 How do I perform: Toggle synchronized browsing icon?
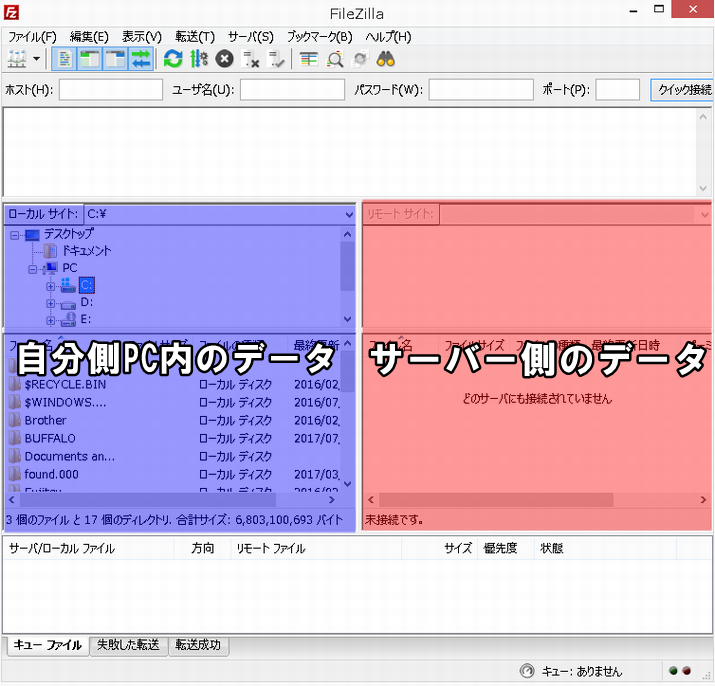[x=360, y=59]
